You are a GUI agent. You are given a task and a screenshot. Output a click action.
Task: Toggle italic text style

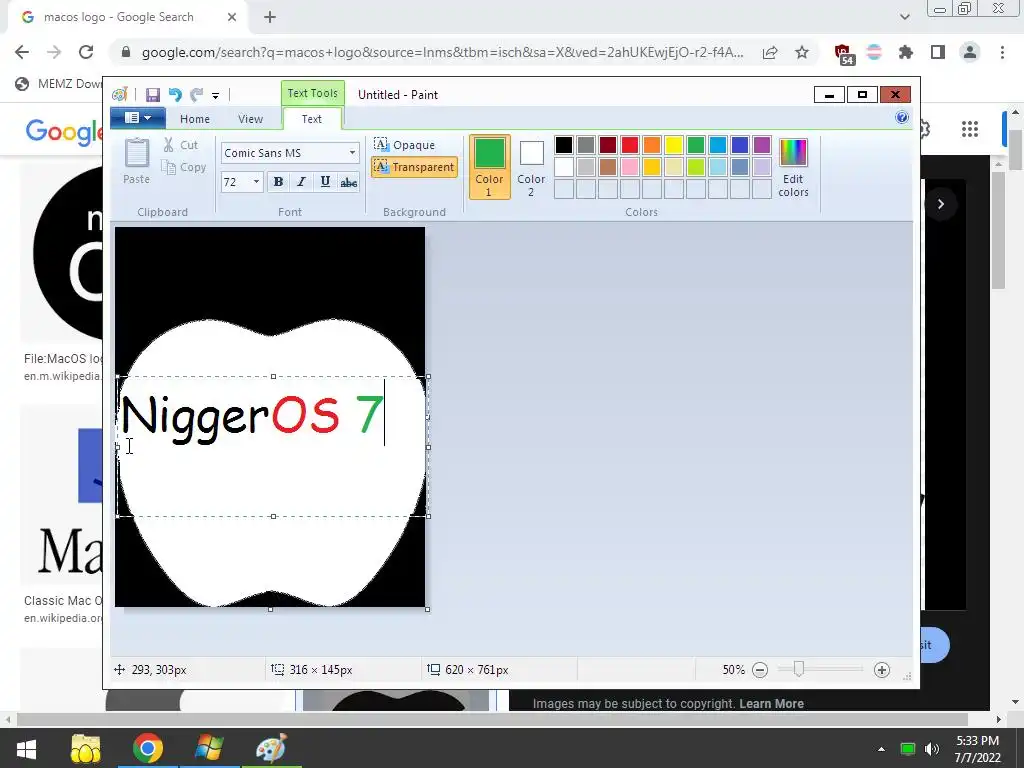coord(301,182)
